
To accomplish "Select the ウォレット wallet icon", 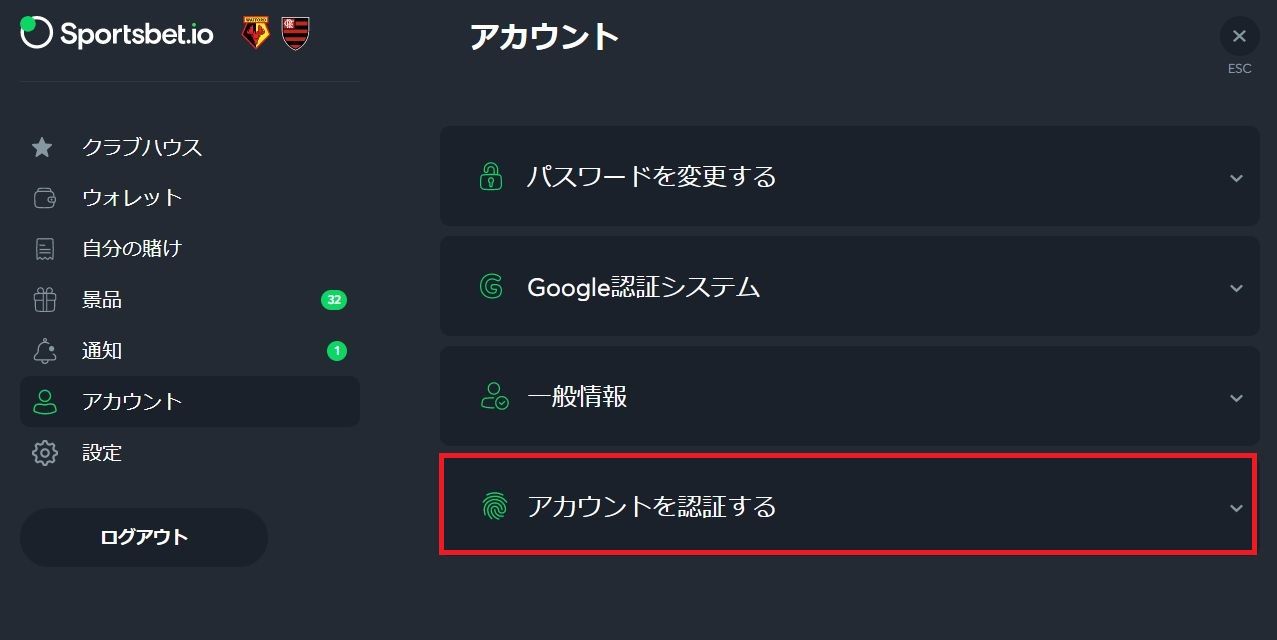I will tap(44, 198).
